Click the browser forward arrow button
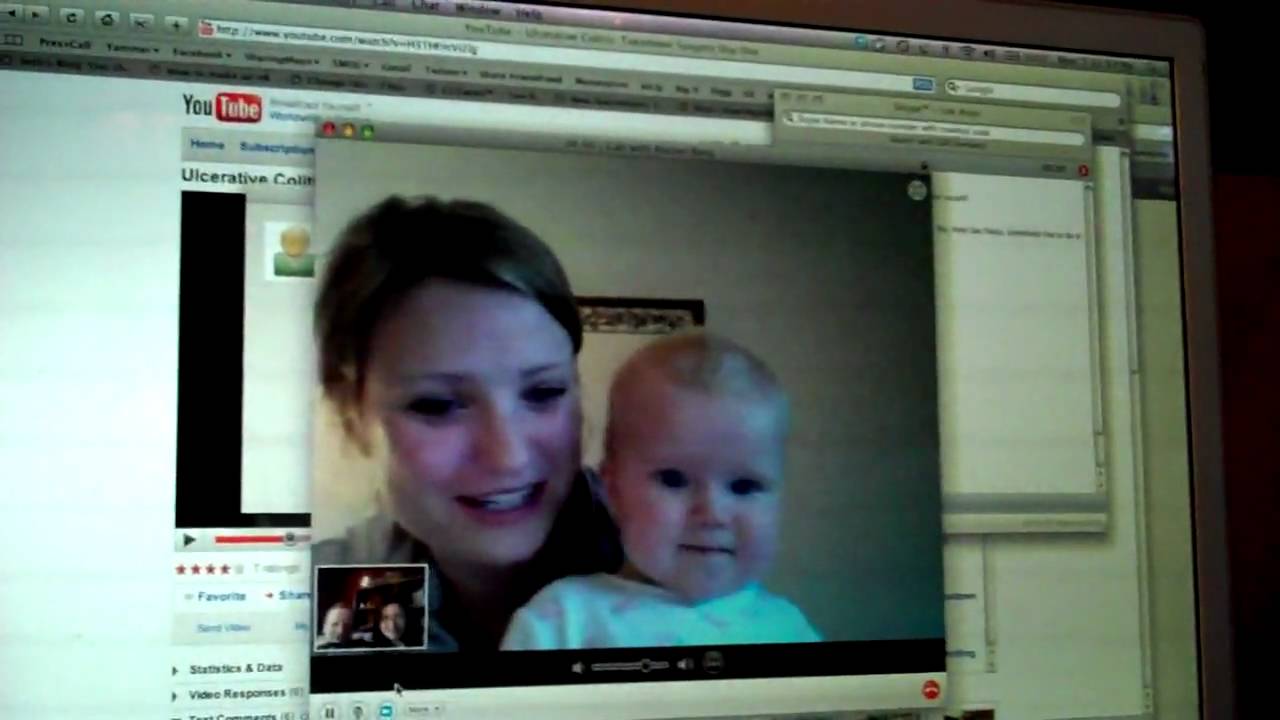 pos(35,13)
